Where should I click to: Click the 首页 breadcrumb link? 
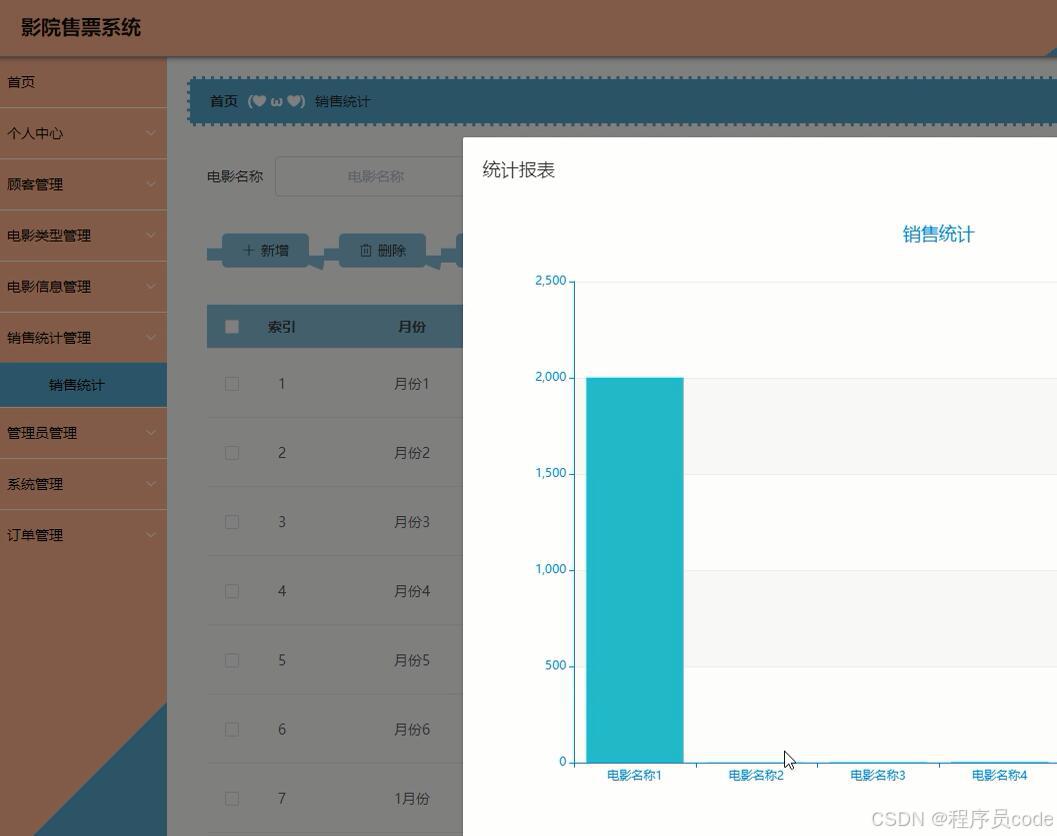(224, 101)
